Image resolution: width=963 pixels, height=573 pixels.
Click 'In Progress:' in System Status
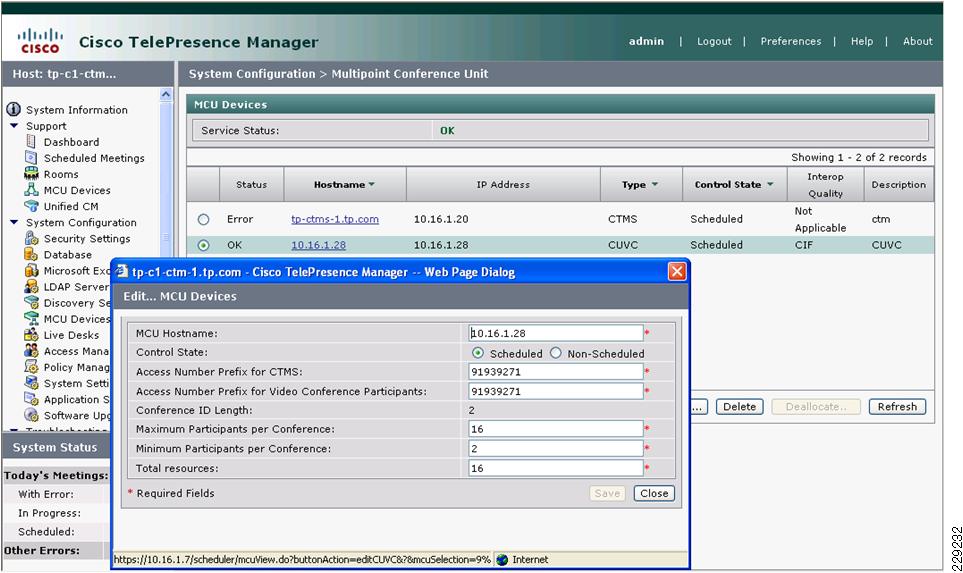(49, 513)
